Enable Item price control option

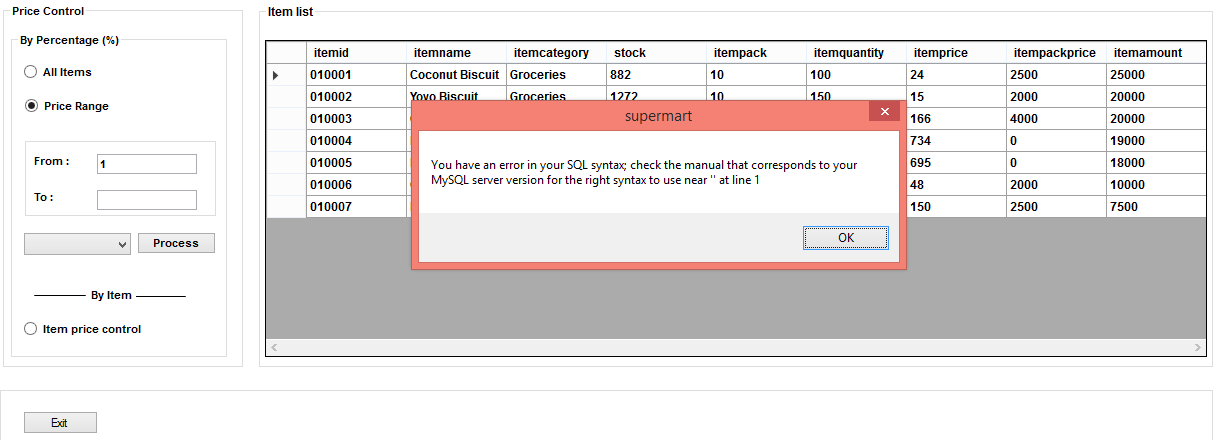tap(31, 329)
